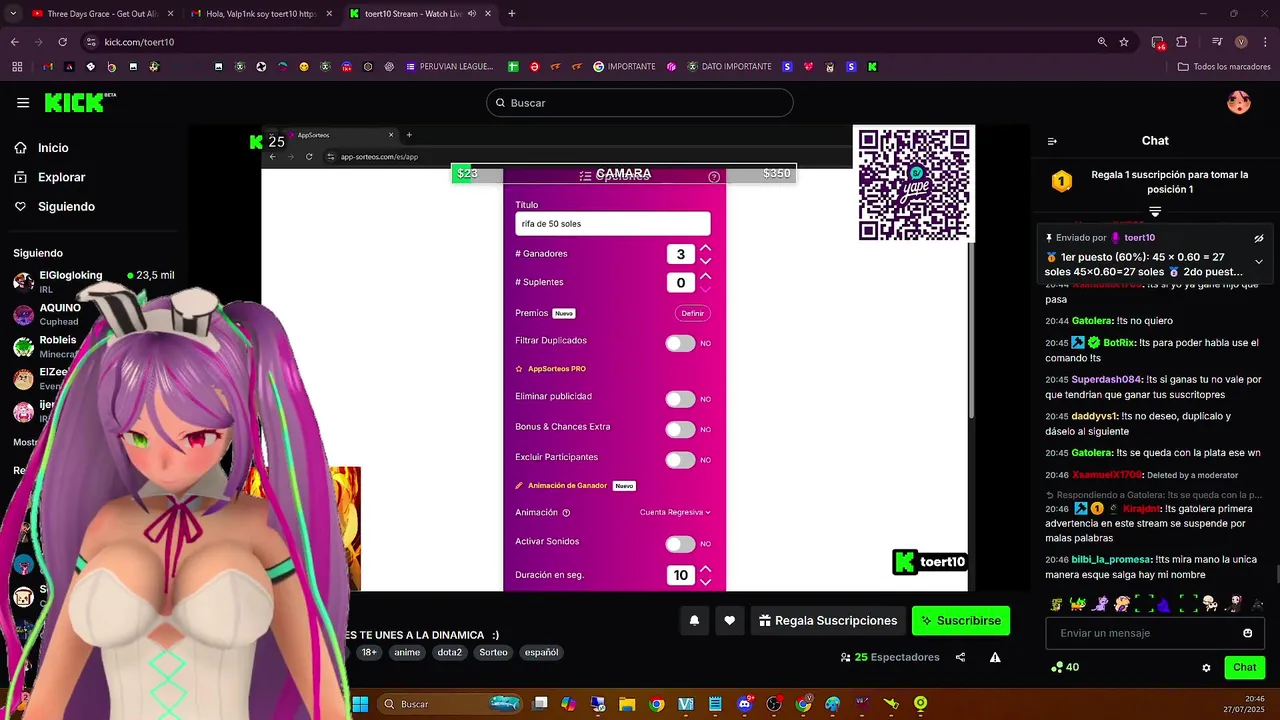Check the 40 channel points balance
The height and width of the screenshot is (720, 1280).
[x=1065, y=667]
